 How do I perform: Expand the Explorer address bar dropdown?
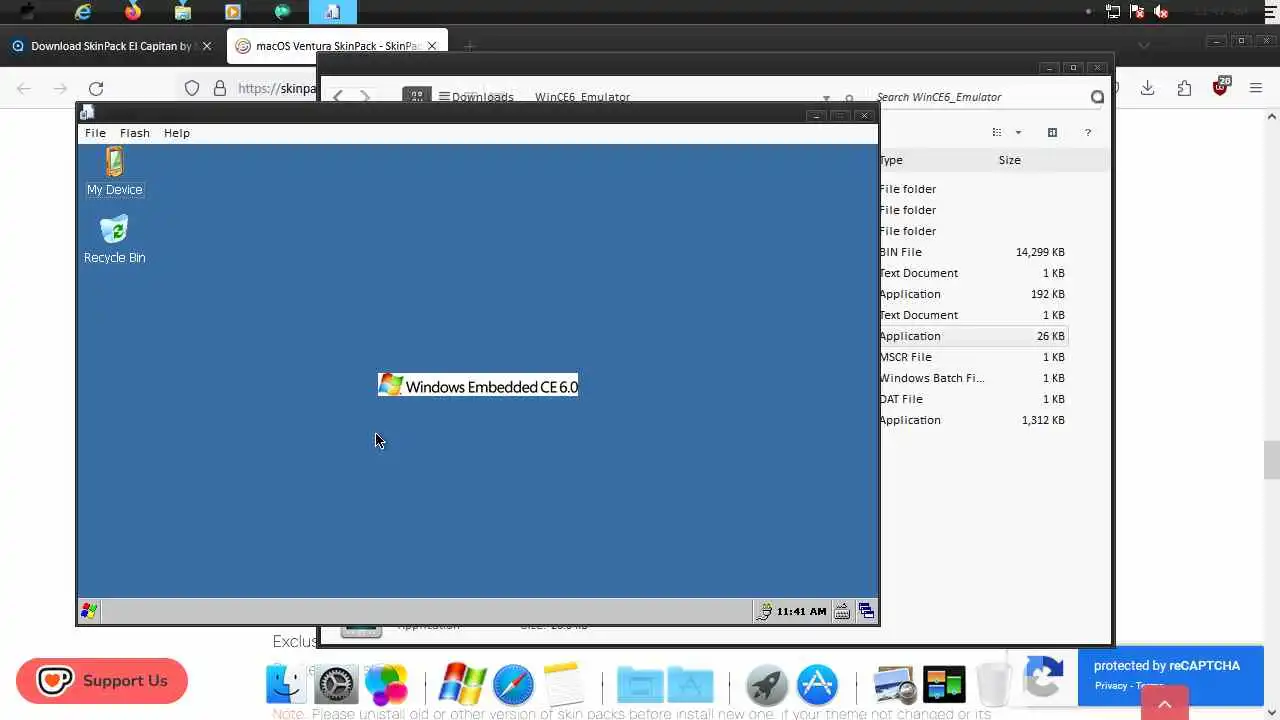tap(826, 98)
